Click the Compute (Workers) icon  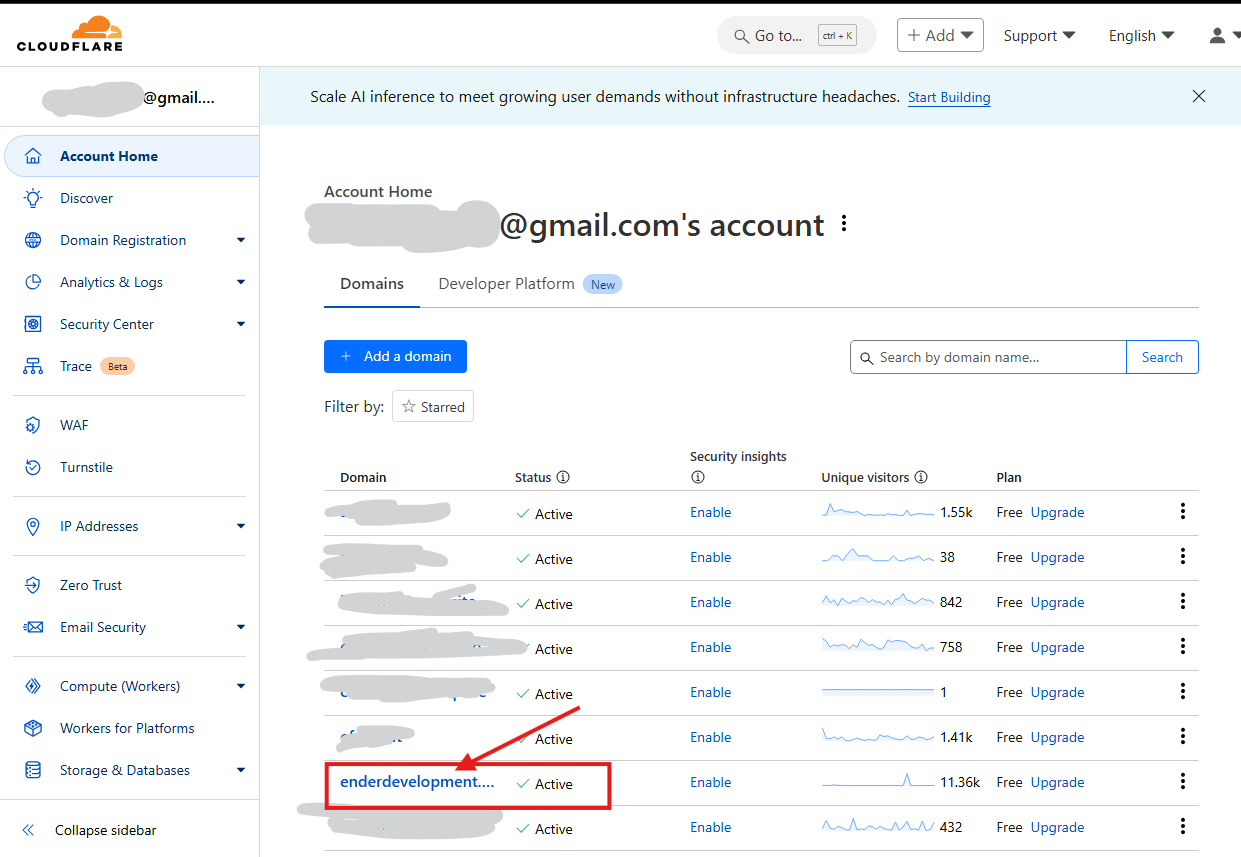tap(33, 686)
